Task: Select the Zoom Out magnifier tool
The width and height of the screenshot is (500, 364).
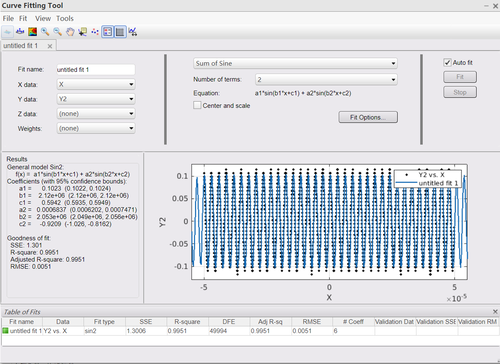Action: pyautogui.click(x=57, y=32)
